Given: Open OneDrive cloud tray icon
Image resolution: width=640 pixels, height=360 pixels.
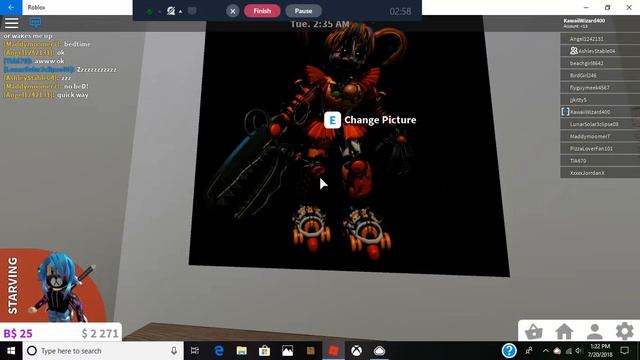Looking at the screenshot, I should click(x=557, y=351).
